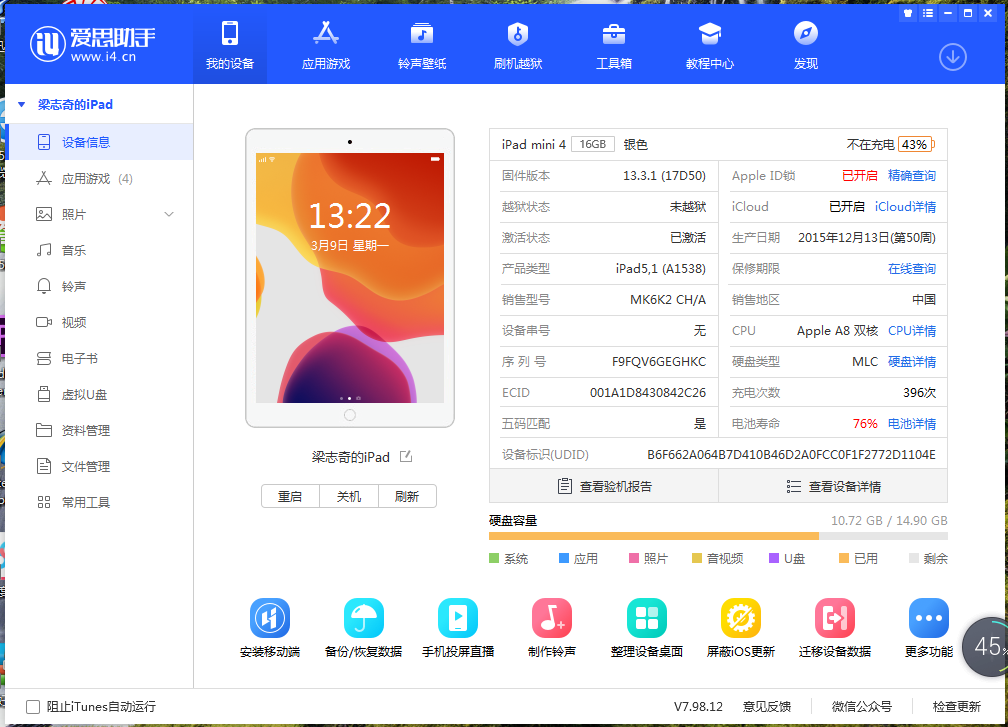Click the Organize Device Desktop icon (整理设备桌面)
This screenshot has width=1008, height=727.
tap(646, 619)
